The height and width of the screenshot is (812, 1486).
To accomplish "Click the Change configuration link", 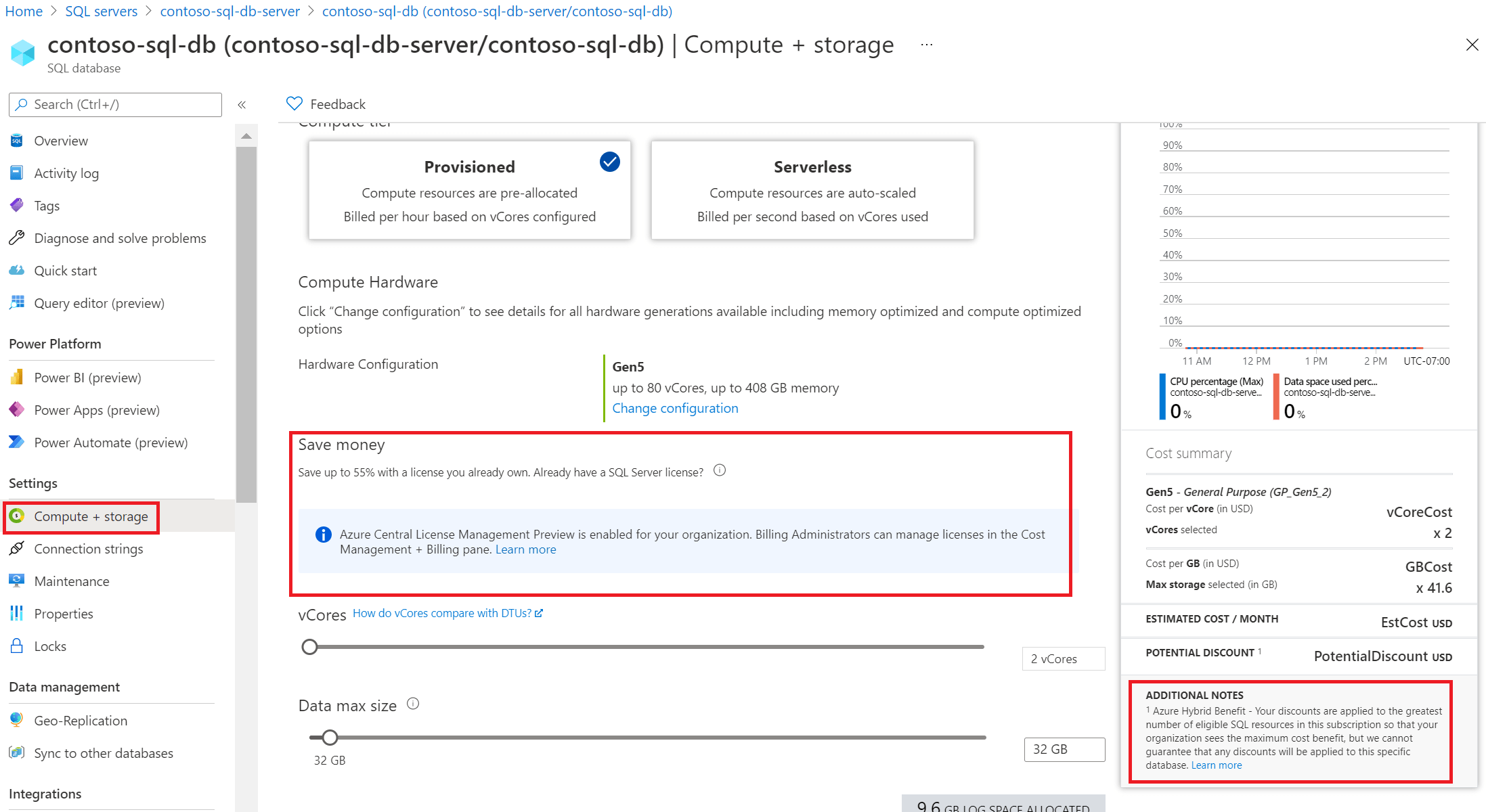I will coord(675,407).
